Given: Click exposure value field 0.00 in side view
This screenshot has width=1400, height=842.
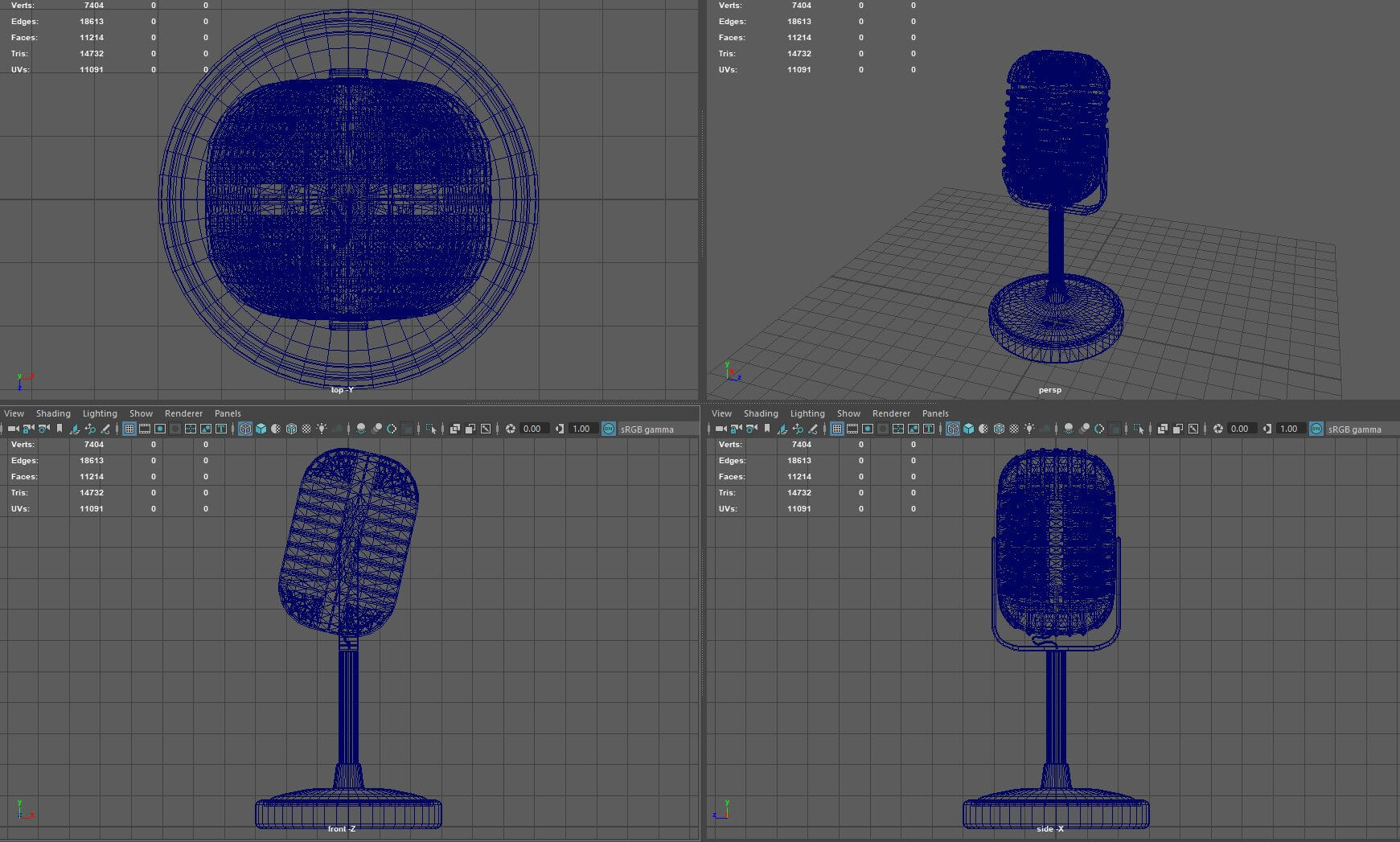Looking at the screenshot, I should point(1239,429).
